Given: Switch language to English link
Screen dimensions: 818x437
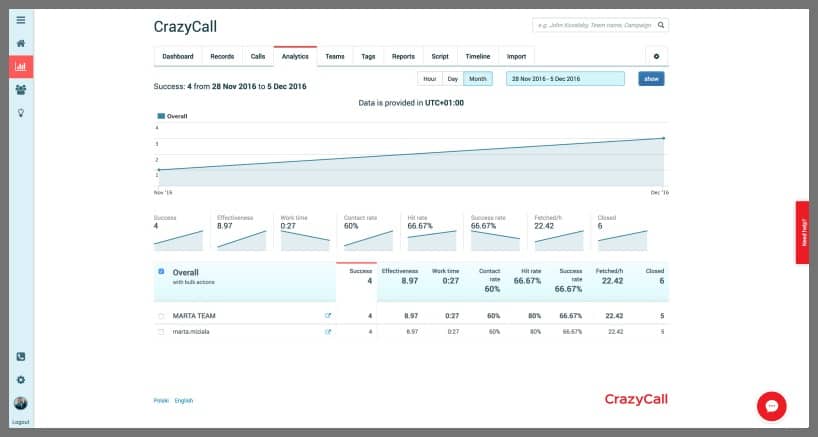Looking at the screenshot, I should (x=184, y=400).
